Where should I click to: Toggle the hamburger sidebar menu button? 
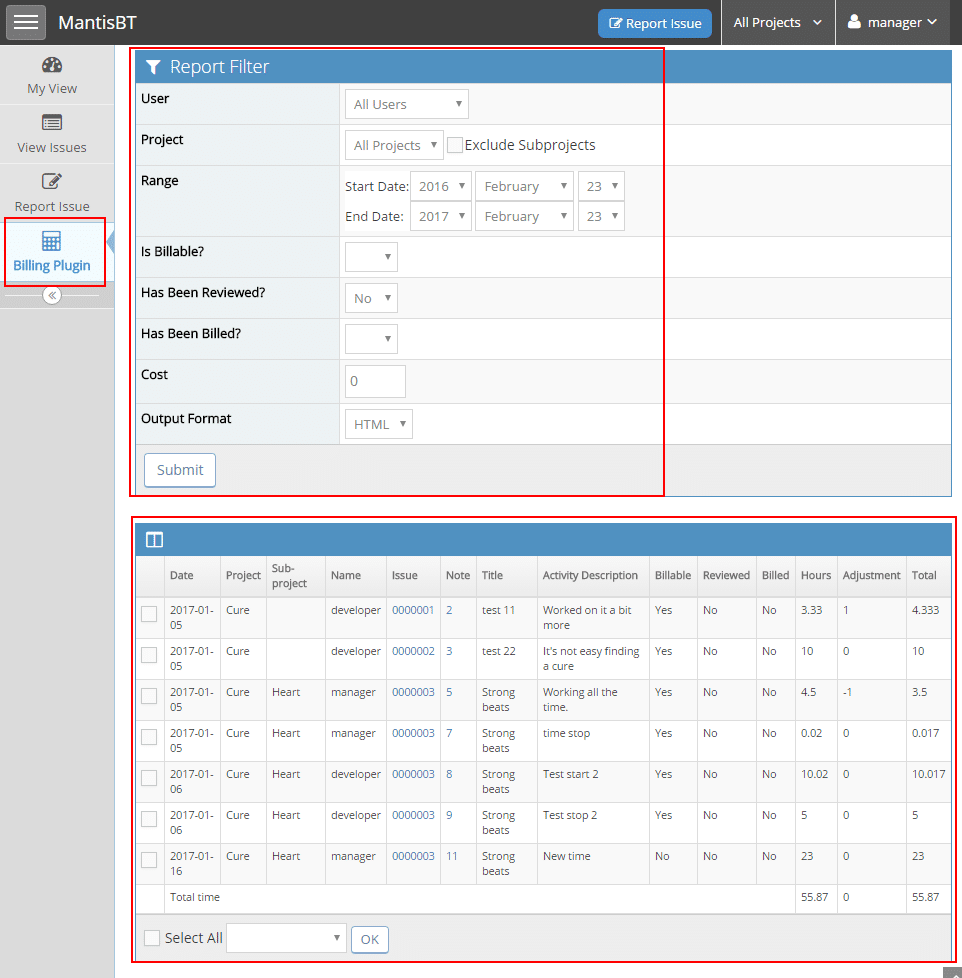(26, 22)
